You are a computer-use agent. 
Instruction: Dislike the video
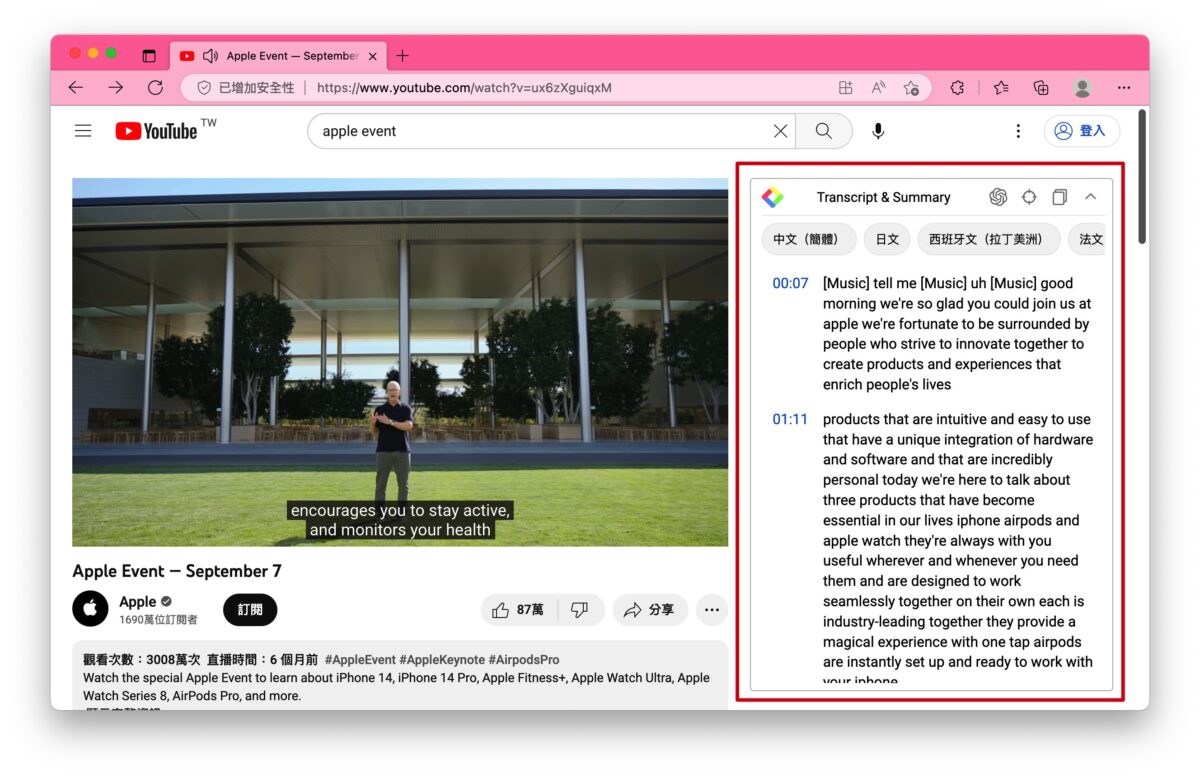580,609
